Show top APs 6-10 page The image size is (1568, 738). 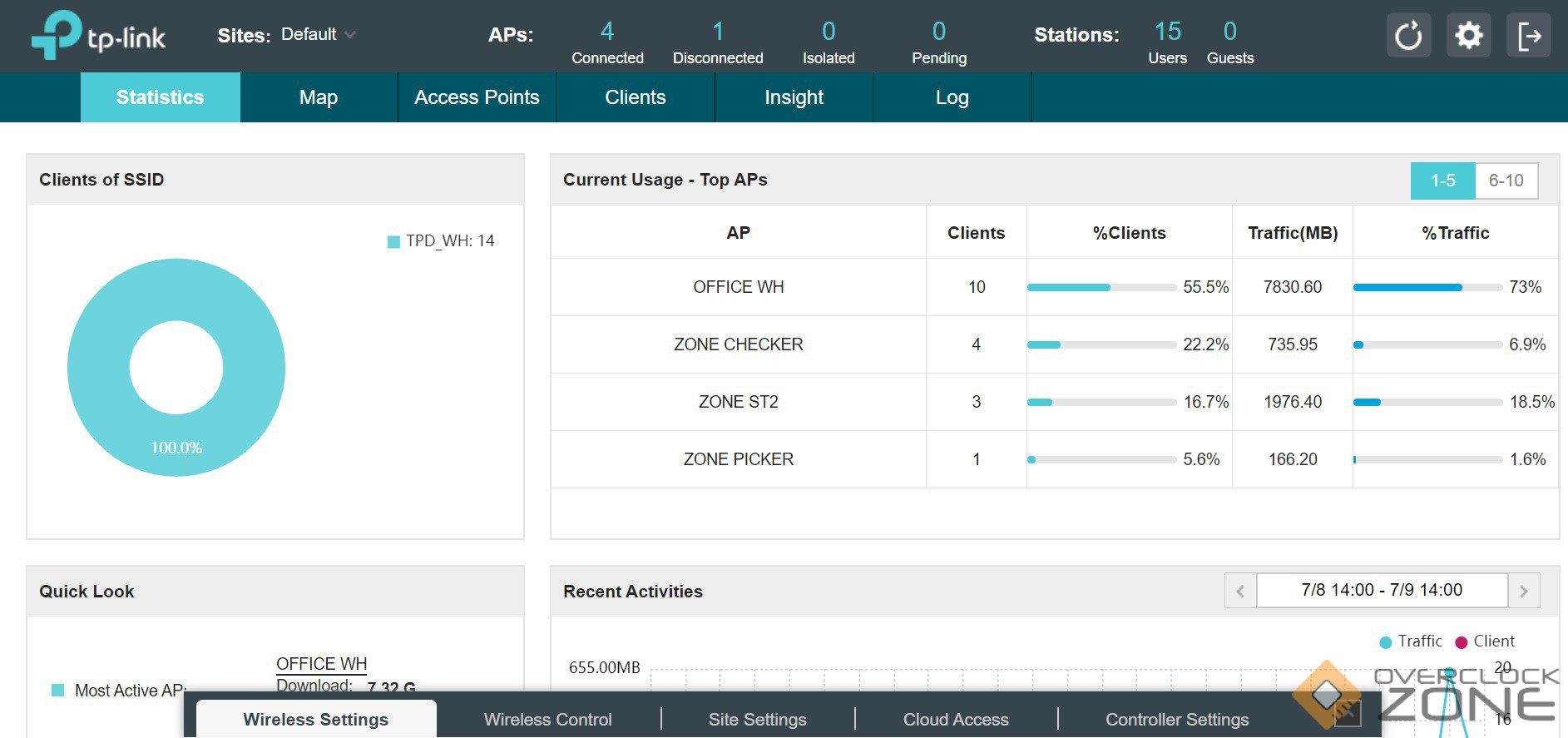(x=1506, y=181)
